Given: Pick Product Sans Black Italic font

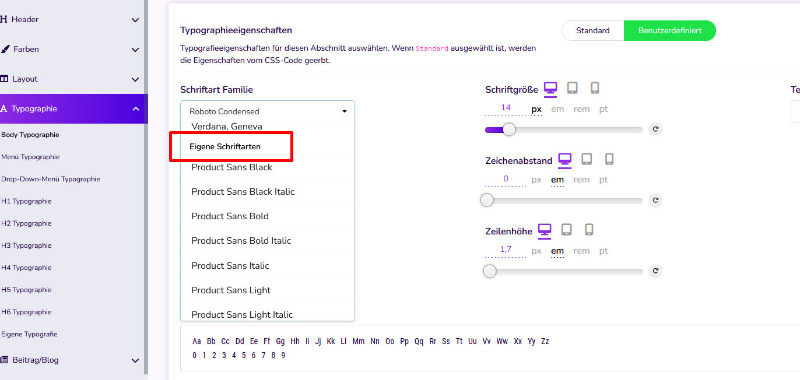Looking at the screenshot, I should pyautogui.click(x=267, y=192).
